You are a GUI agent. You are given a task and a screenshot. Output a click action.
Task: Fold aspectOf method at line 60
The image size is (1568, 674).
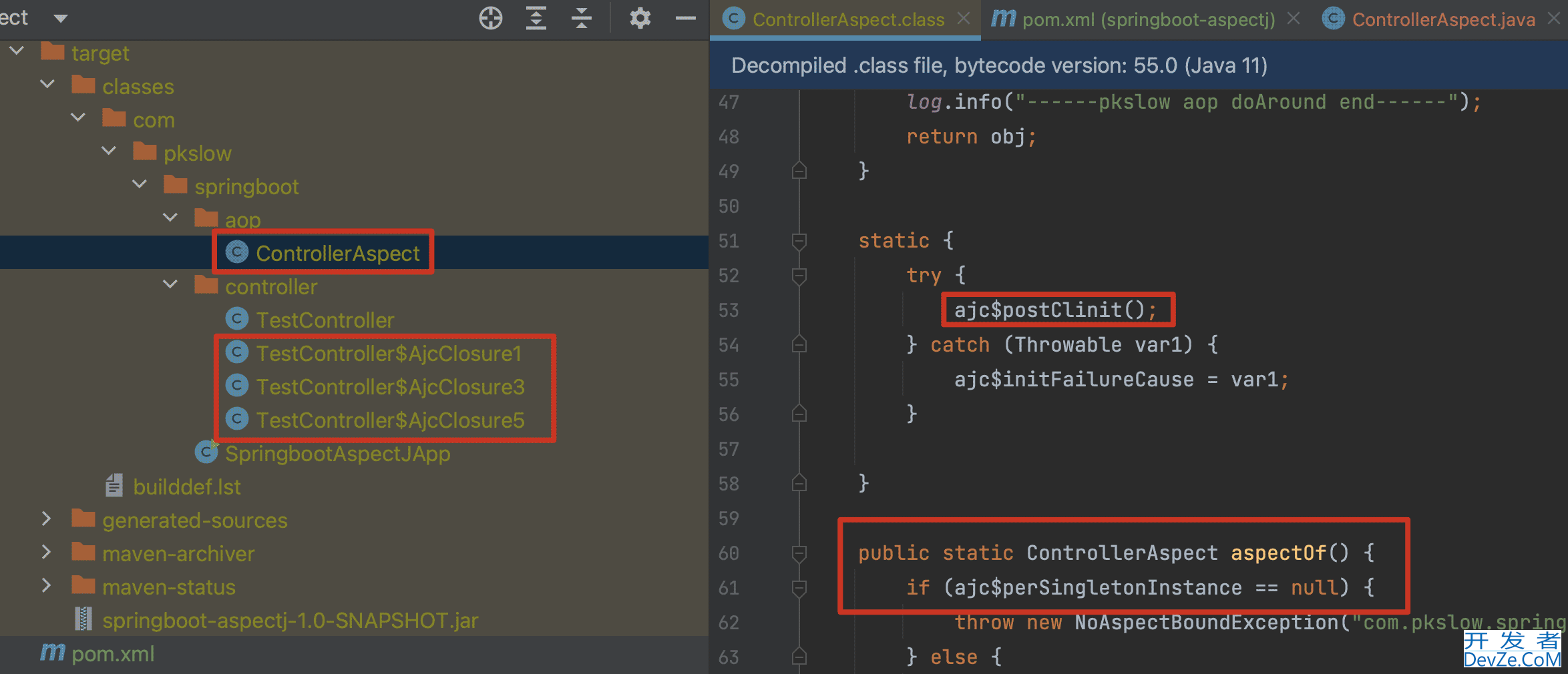click(799, 553)
